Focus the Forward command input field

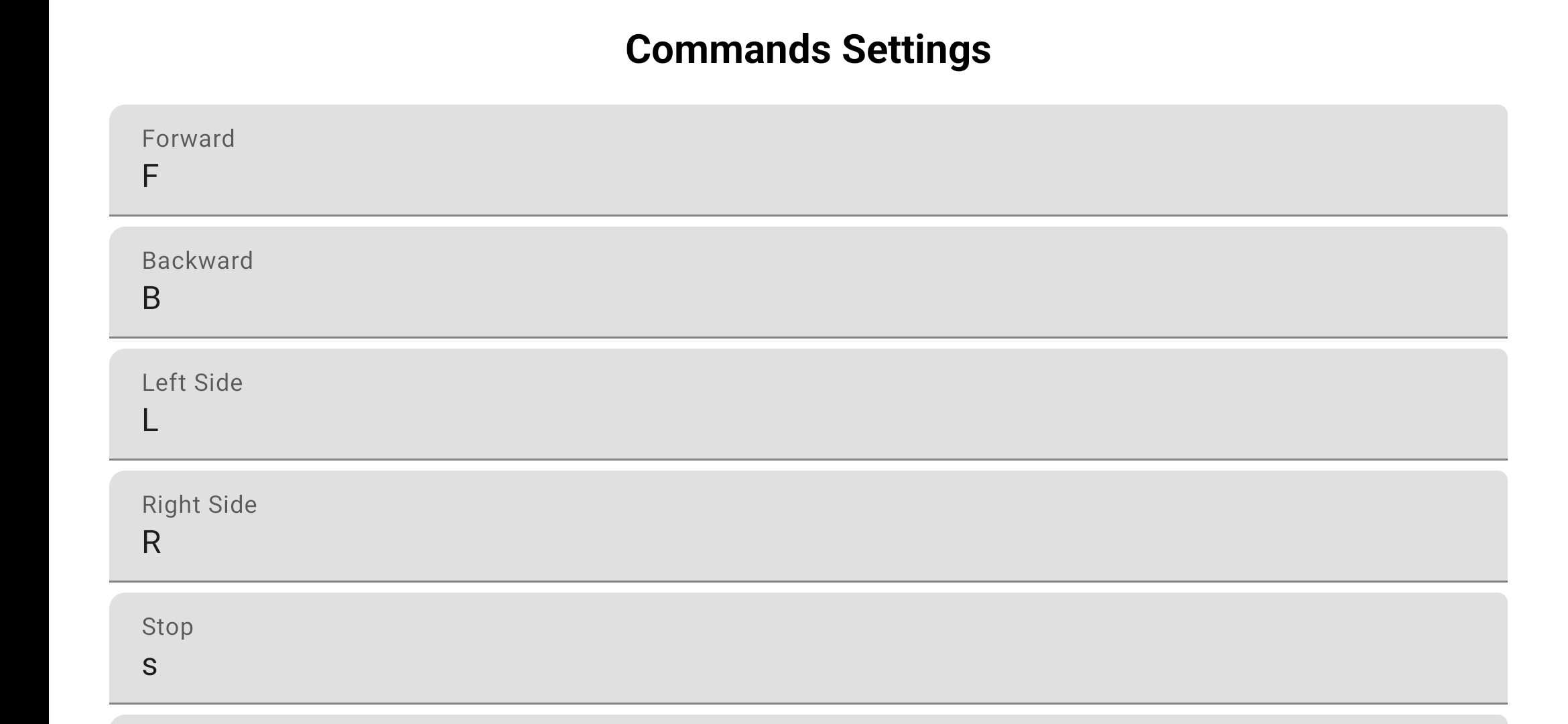click(x=808, y=161)
